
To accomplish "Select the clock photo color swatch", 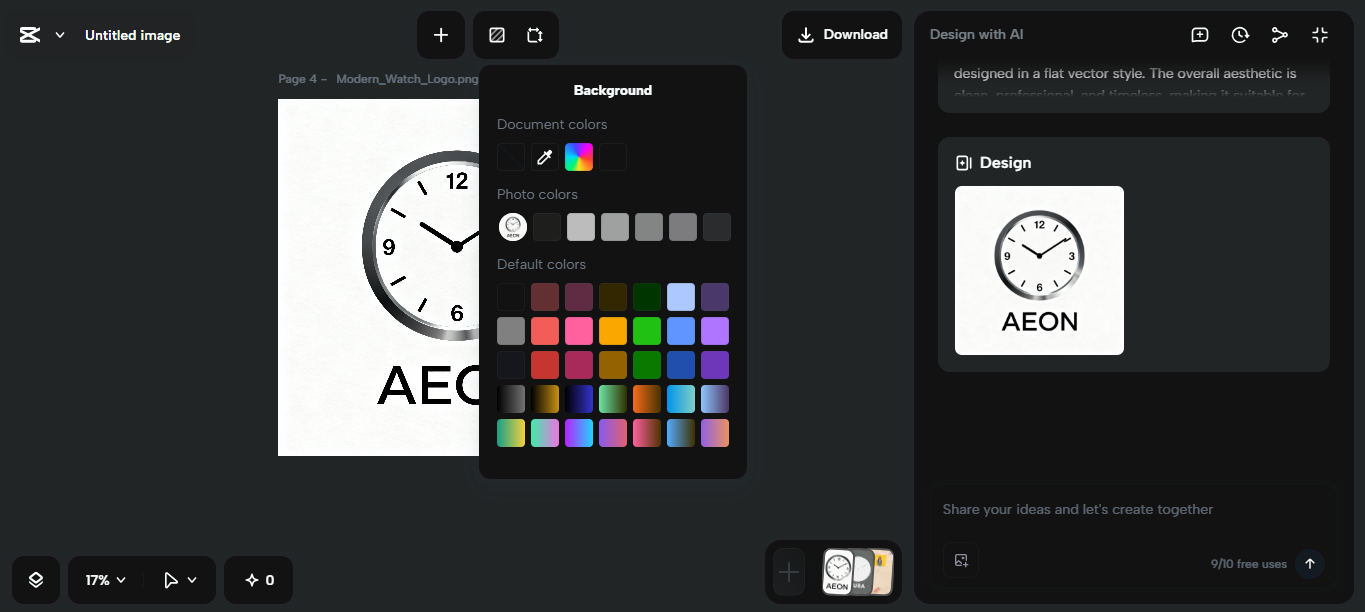I will [x=512, y=226].
